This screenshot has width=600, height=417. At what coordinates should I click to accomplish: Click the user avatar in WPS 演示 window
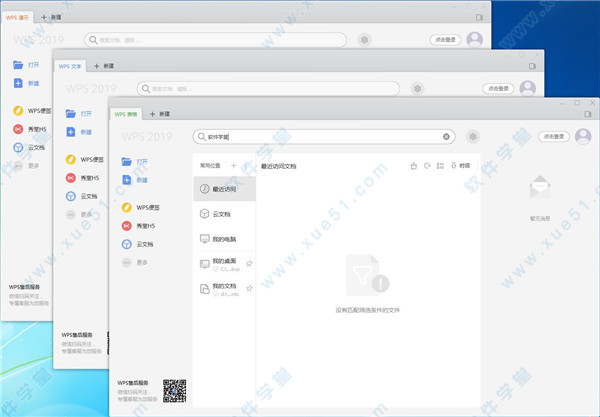pyautogui.click(x=475, y=39)
